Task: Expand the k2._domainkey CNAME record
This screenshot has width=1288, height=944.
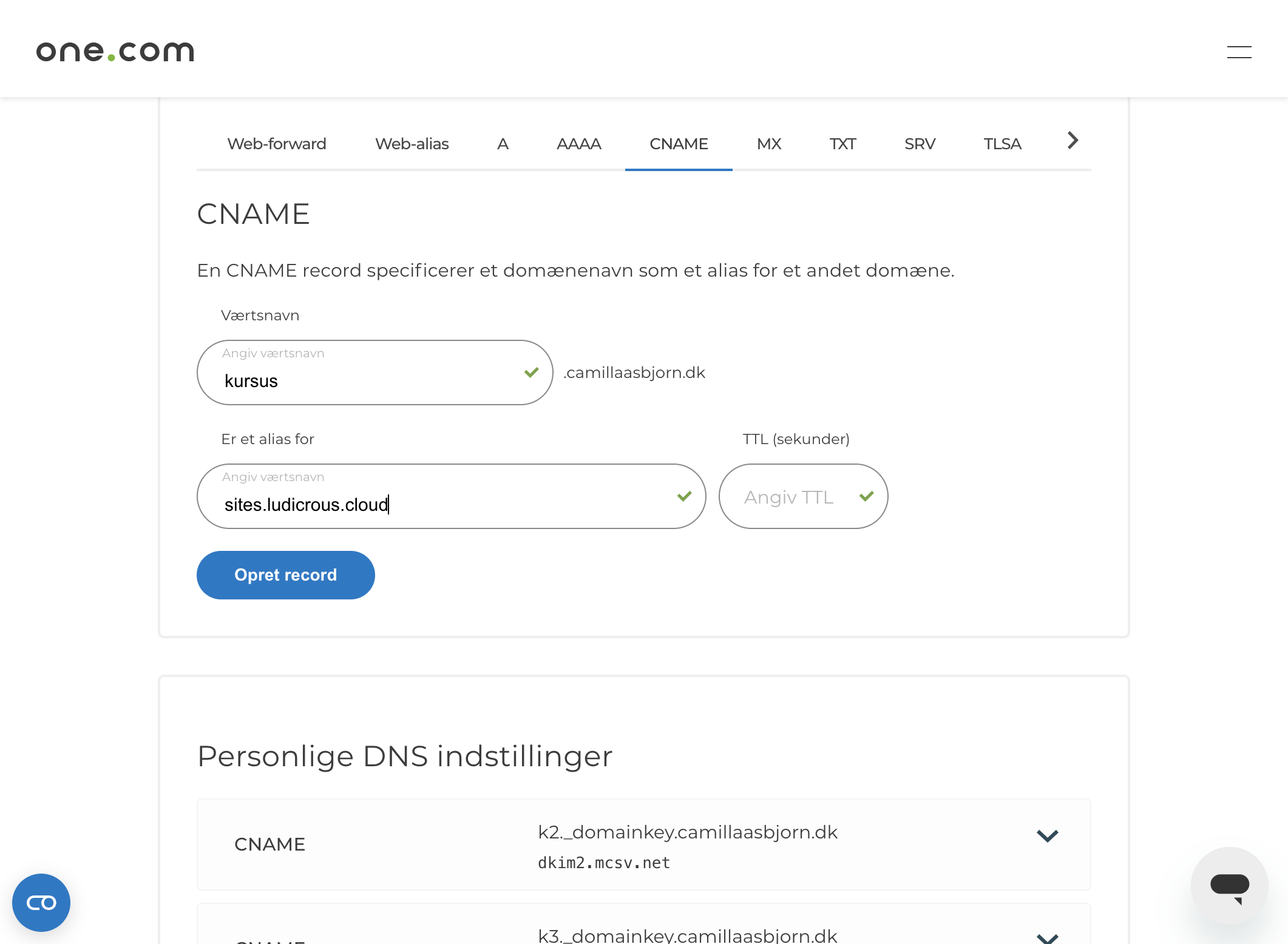Action: 1047,836
